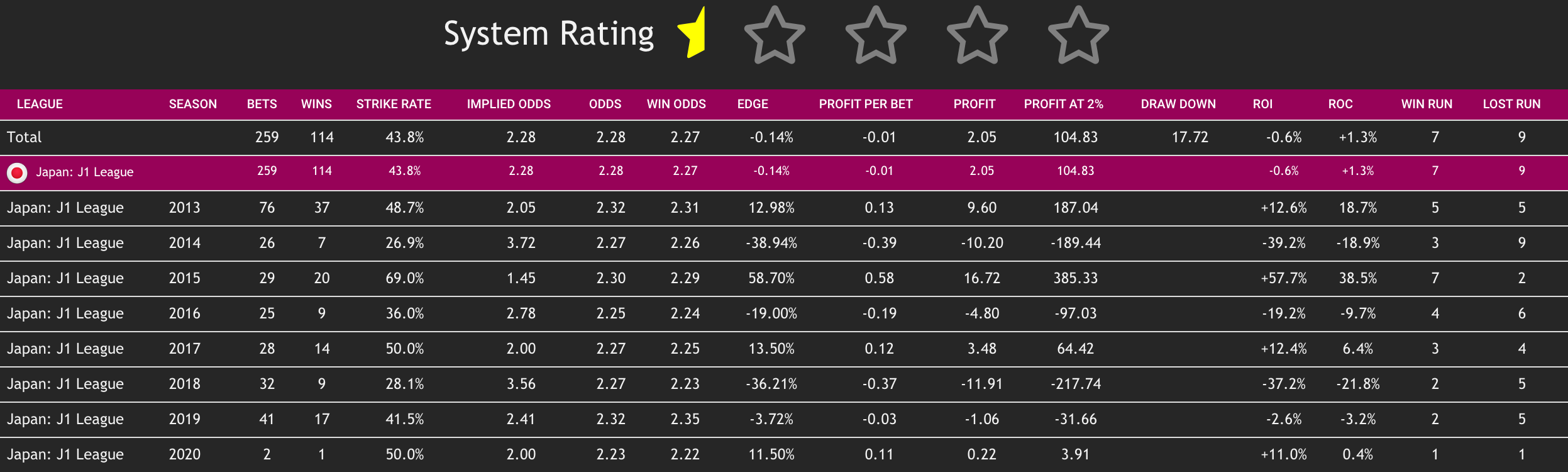This screenshot has height=472, width=1568.
Task: Click the ROI column header
Action: 1262,104
